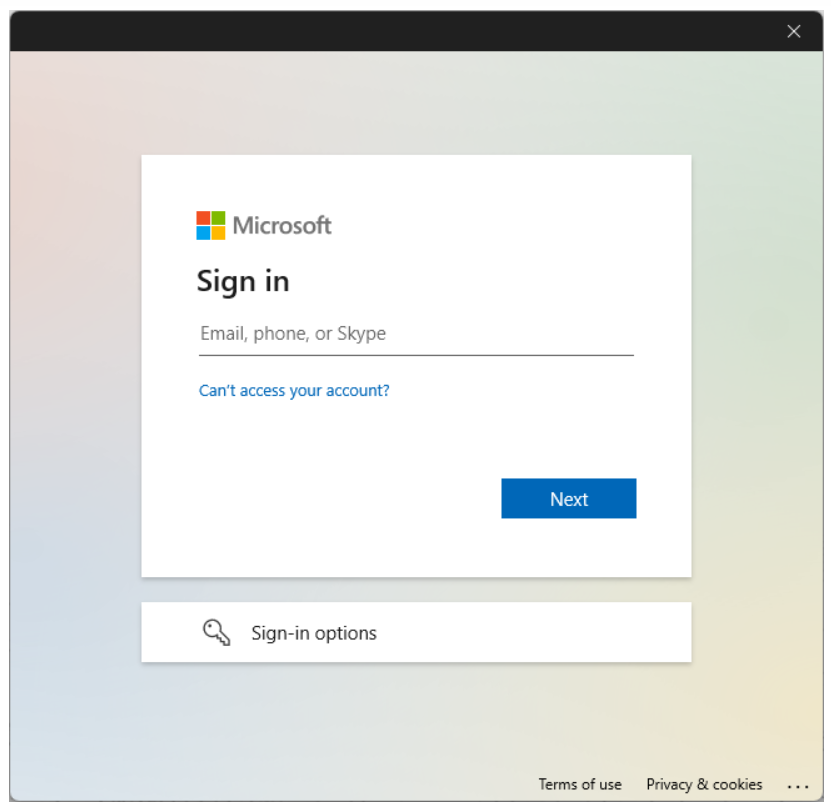Click the Microsoft wordmark text
The width and height of the screenshot is (831, 808).
(282, 226)
